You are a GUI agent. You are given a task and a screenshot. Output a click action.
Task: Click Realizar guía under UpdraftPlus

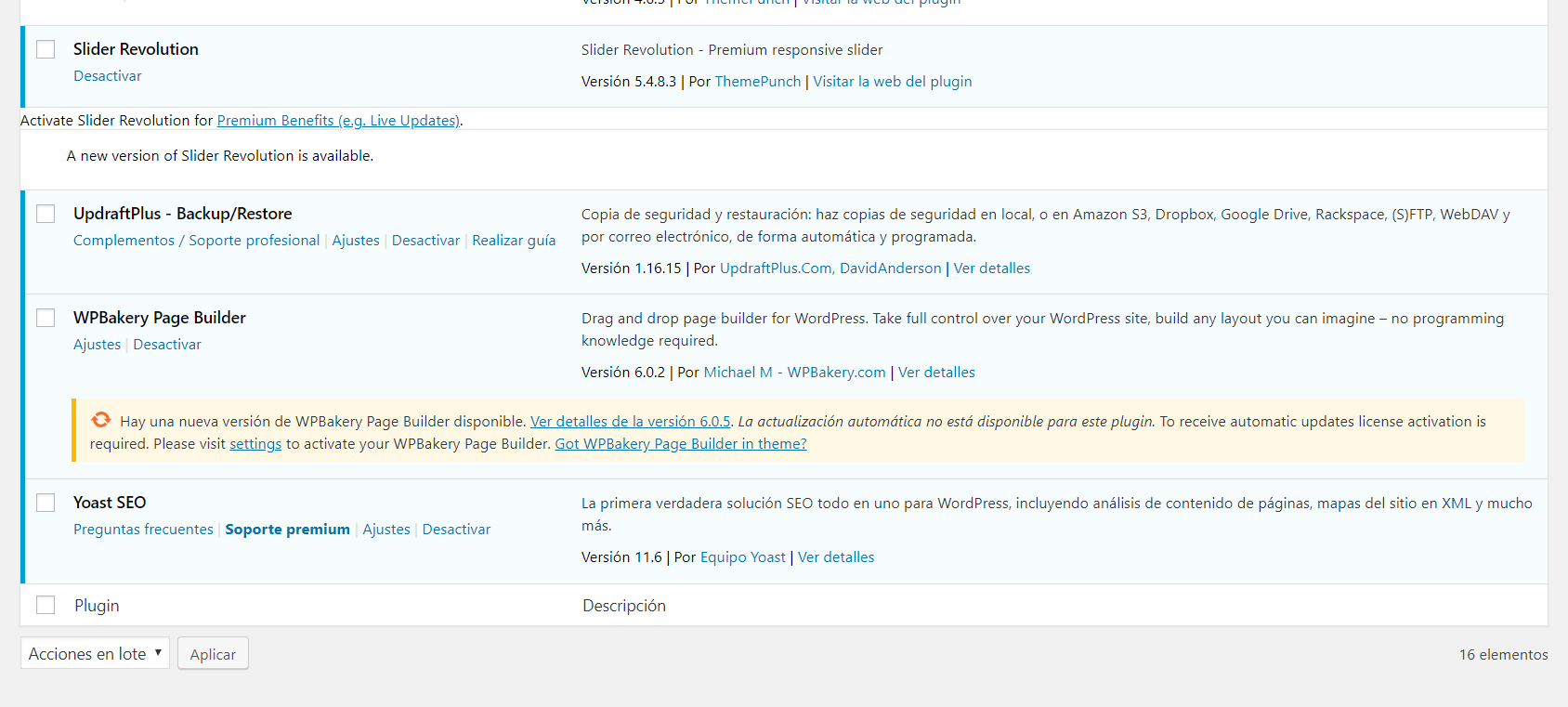514,241
